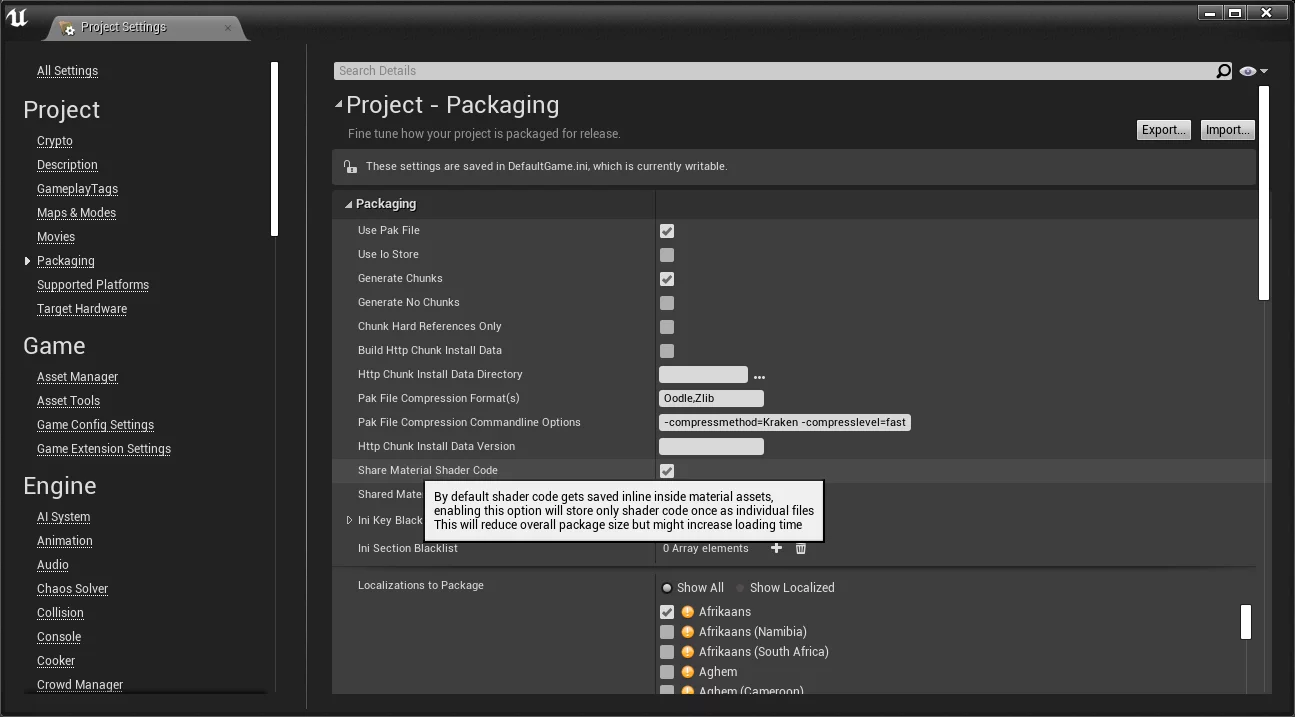Viewport: 1295px width, 717px height.
Task: Open the eye view options icon
Action: point(1252,71)
